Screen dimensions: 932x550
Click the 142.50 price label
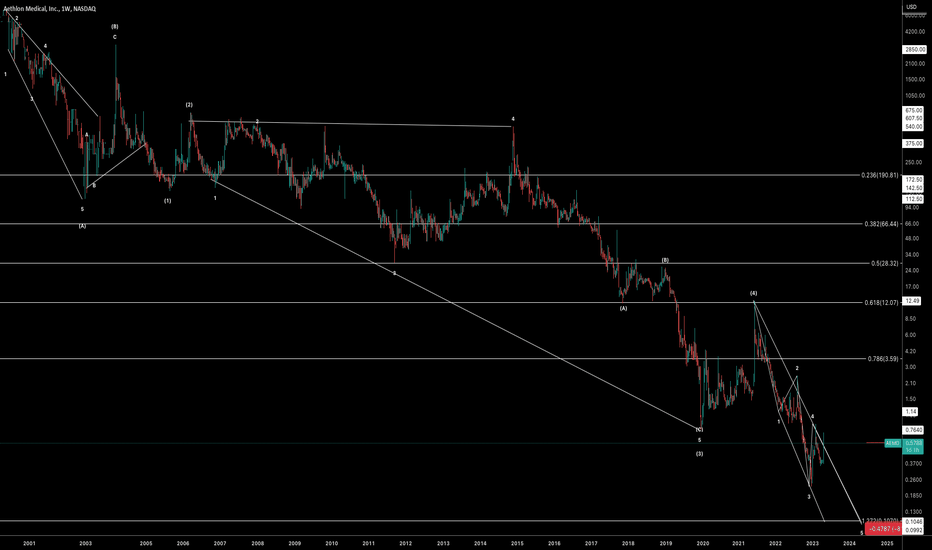coord(913,188)
